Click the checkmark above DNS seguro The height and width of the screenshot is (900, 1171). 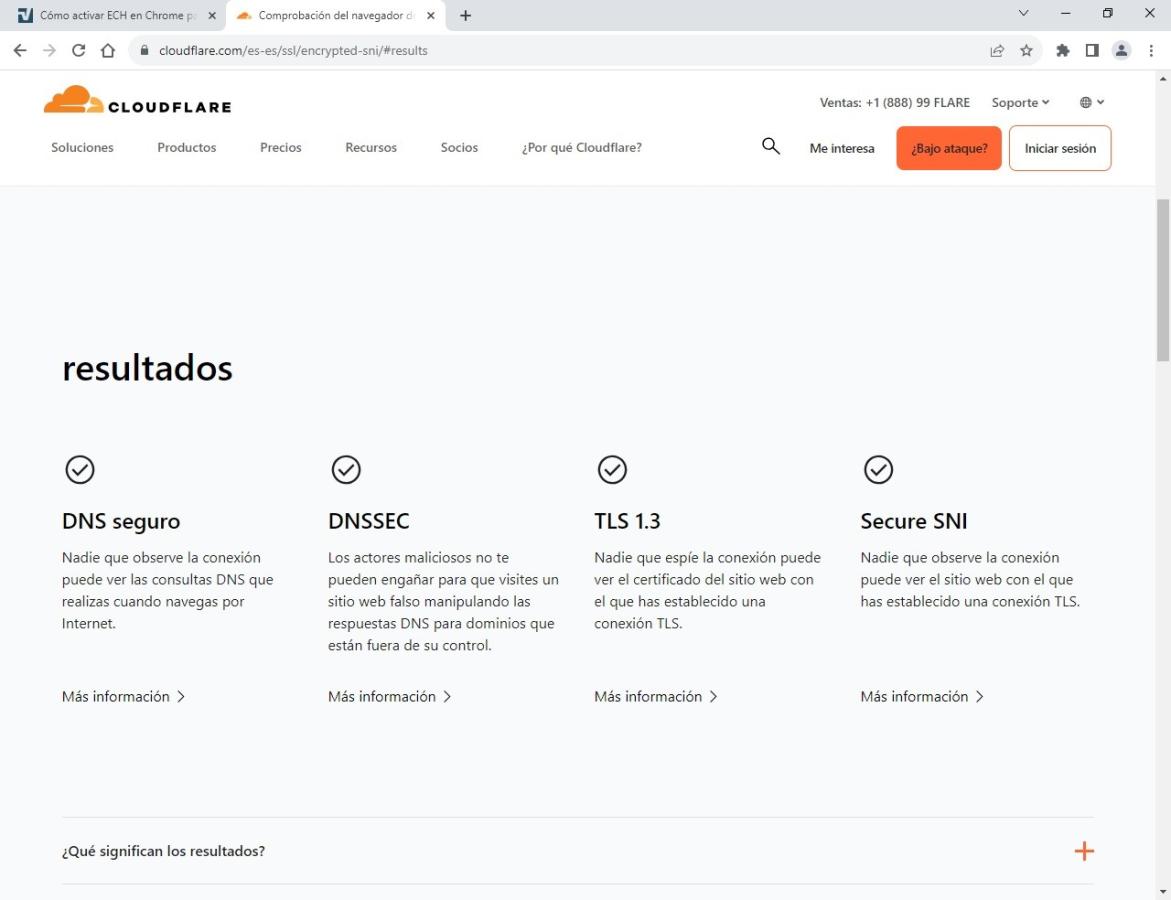[80, 469]
